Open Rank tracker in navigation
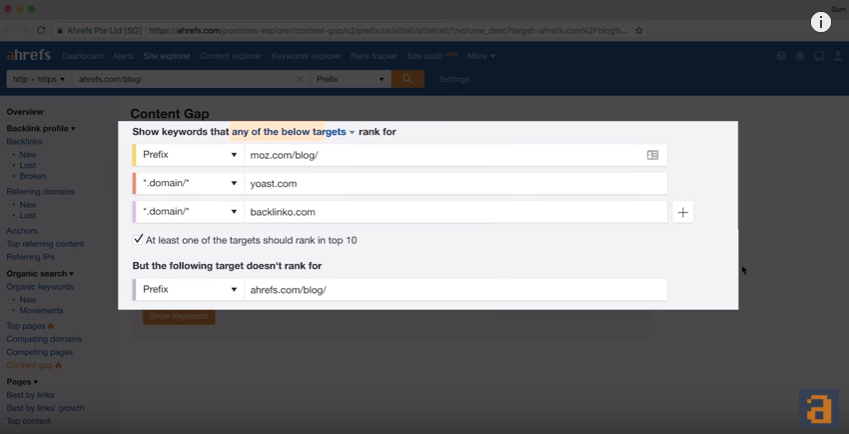 pyautogui.click(x=374, y=56)
